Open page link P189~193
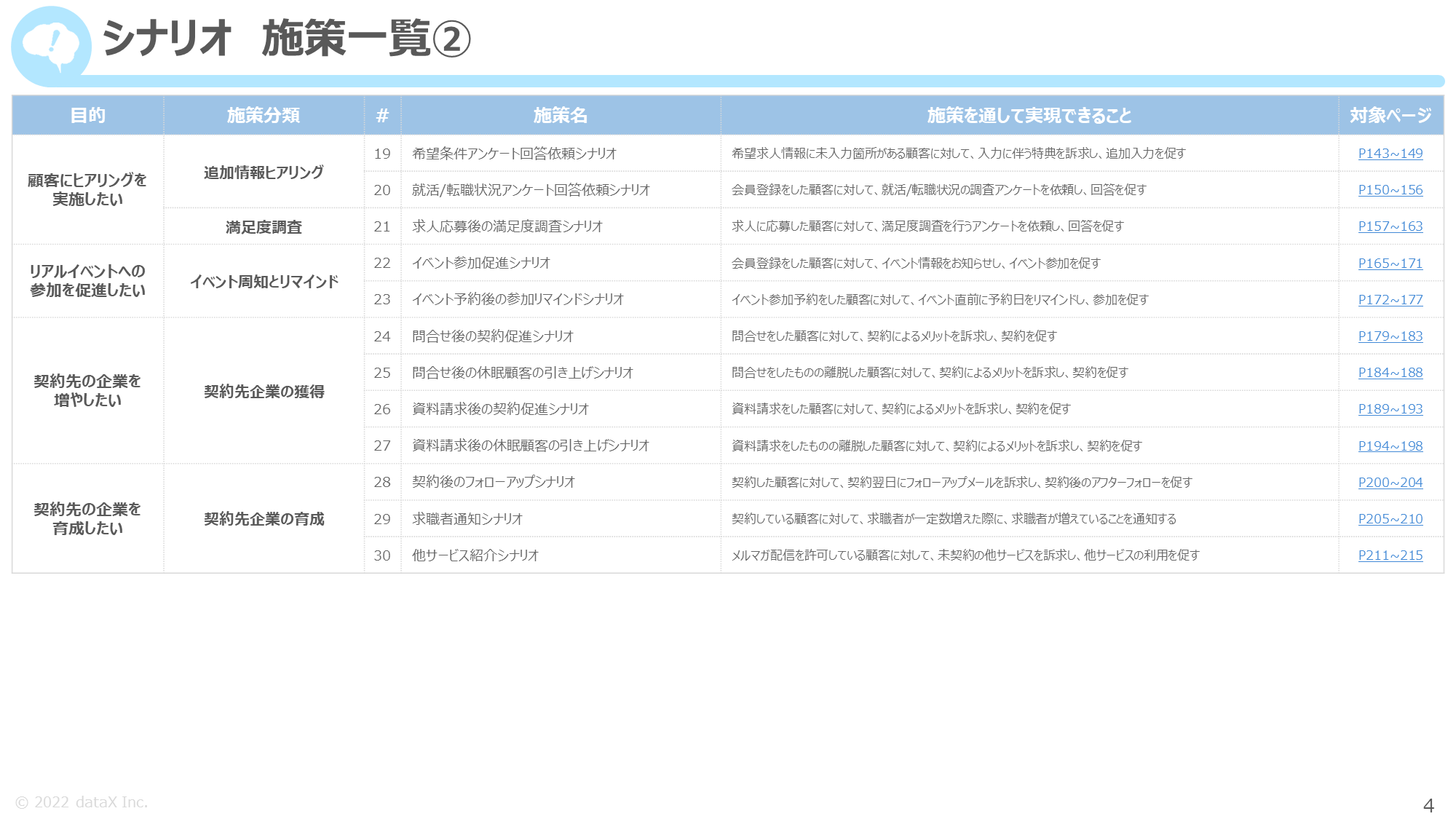1456x819 pixels. pyautogui.click(x=1390, y=409)
